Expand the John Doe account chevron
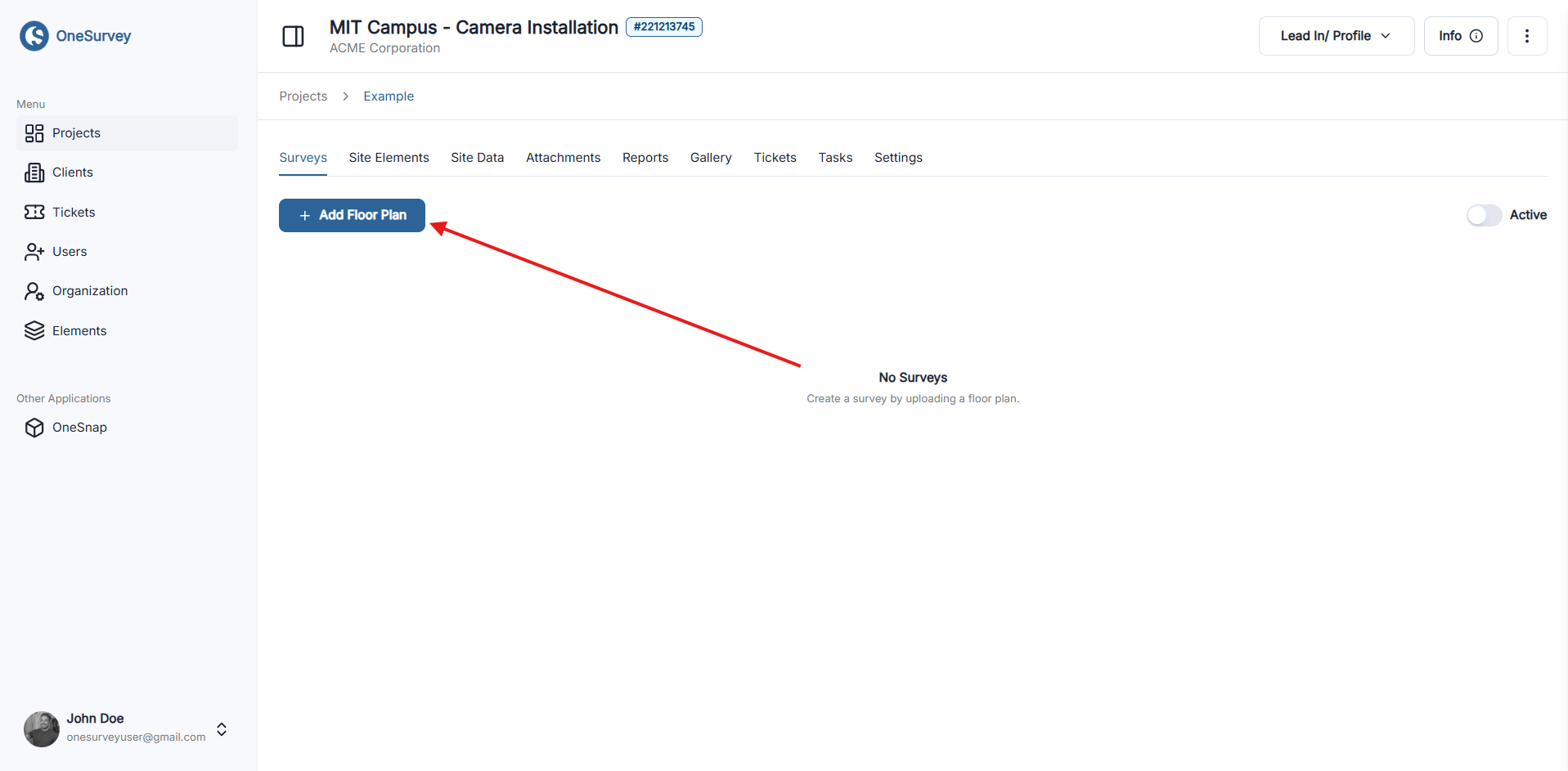Image resolution: width=1568 pixels, height=771 pixels. [x=221, y=728]
